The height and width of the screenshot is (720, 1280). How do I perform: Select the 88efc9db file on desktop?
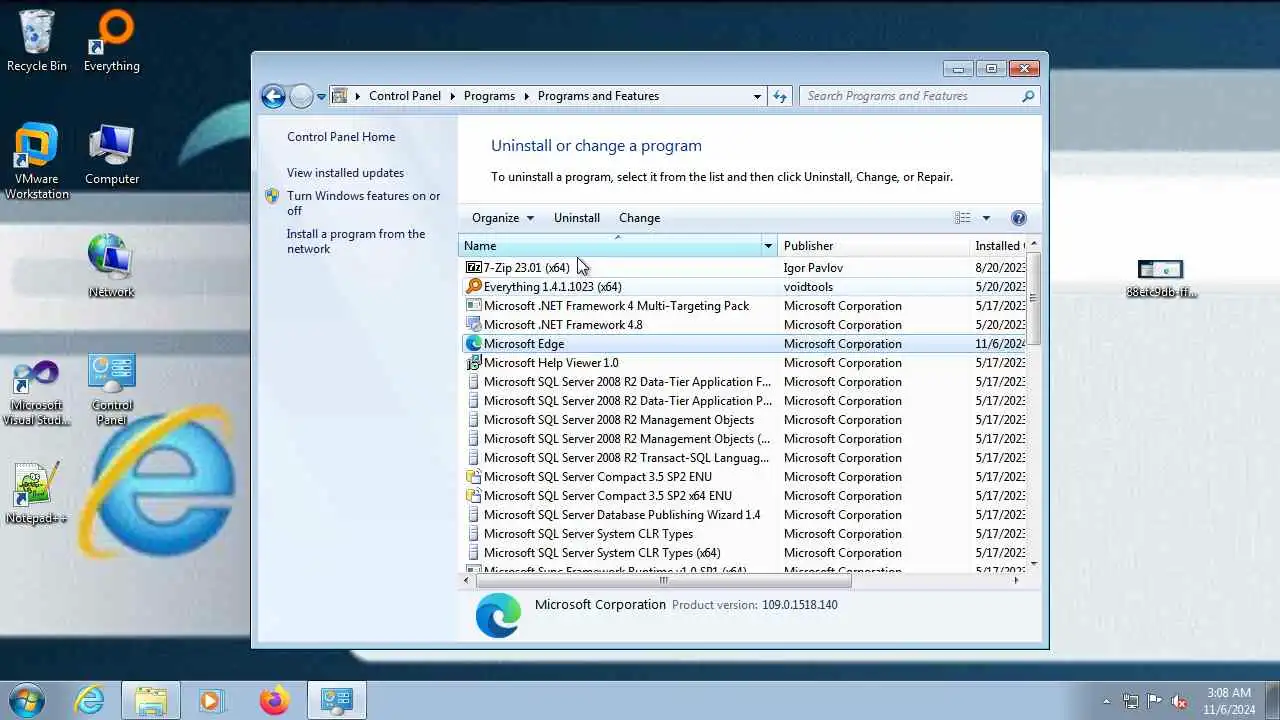(x=1160, y=279)
